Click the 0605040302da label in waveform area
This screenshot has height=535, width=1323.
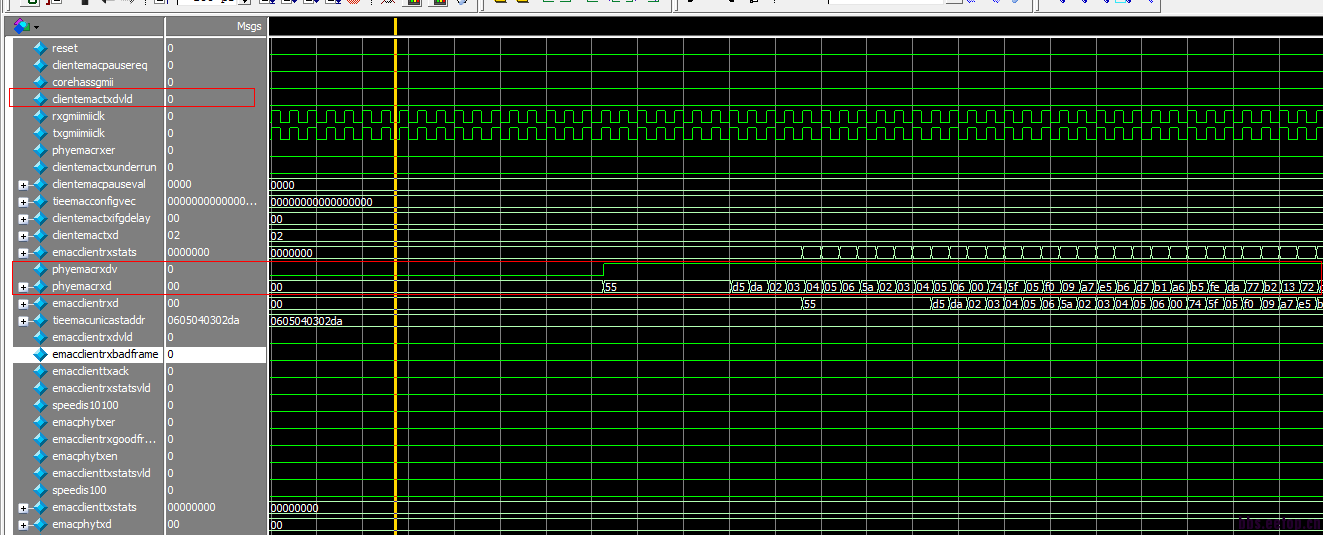pyautogui.click(x=305, y=320)
